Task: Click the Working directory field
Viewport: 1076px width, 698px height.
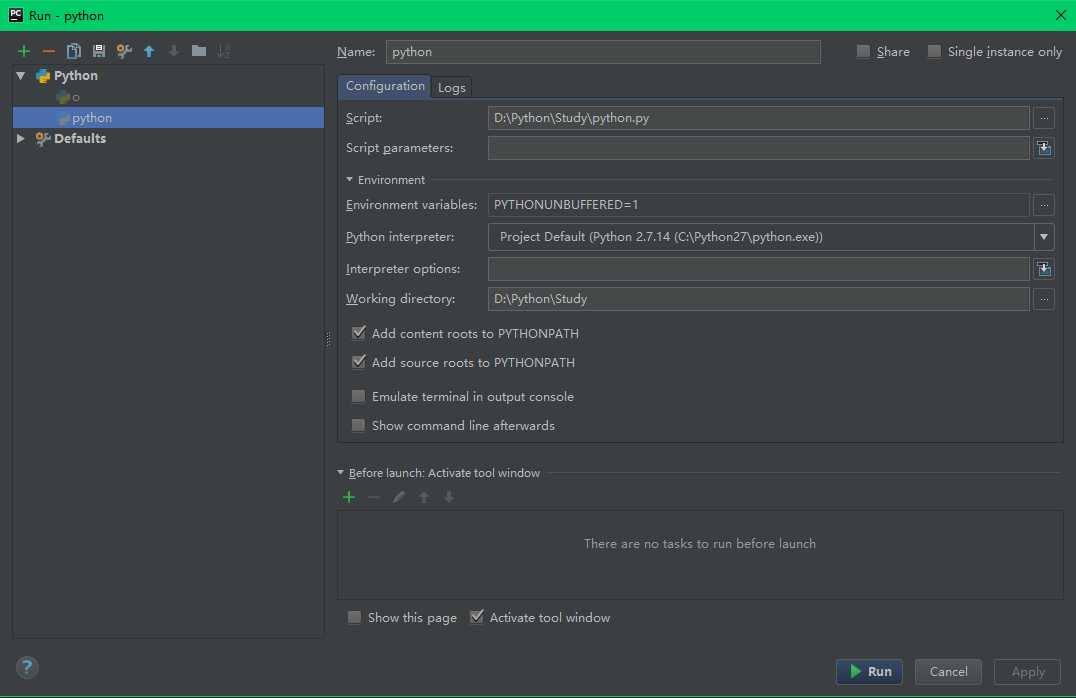Action: click(x=758, y=299)
